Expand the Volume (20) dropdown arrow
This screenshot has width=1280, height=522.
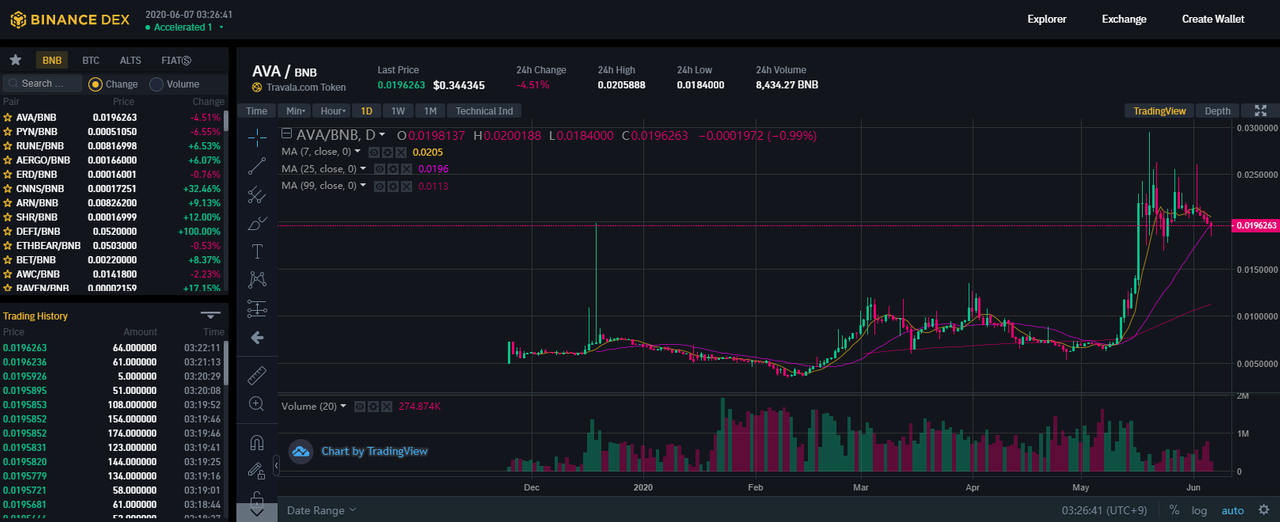(343, 407)
